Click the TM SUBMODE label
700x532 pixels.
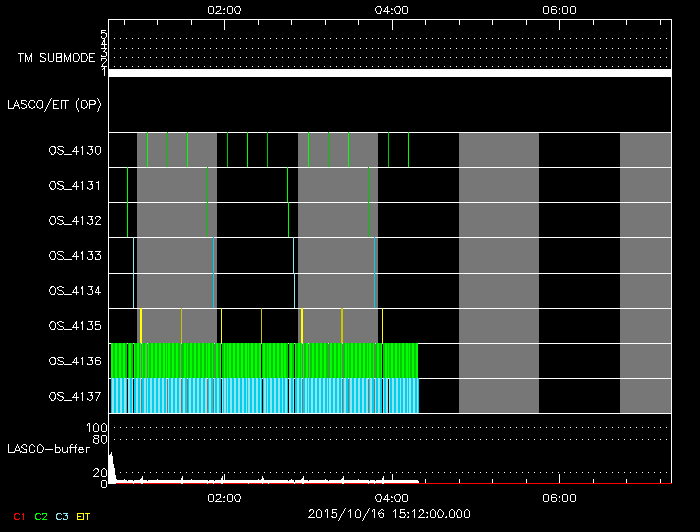click(x=56, y=58)
